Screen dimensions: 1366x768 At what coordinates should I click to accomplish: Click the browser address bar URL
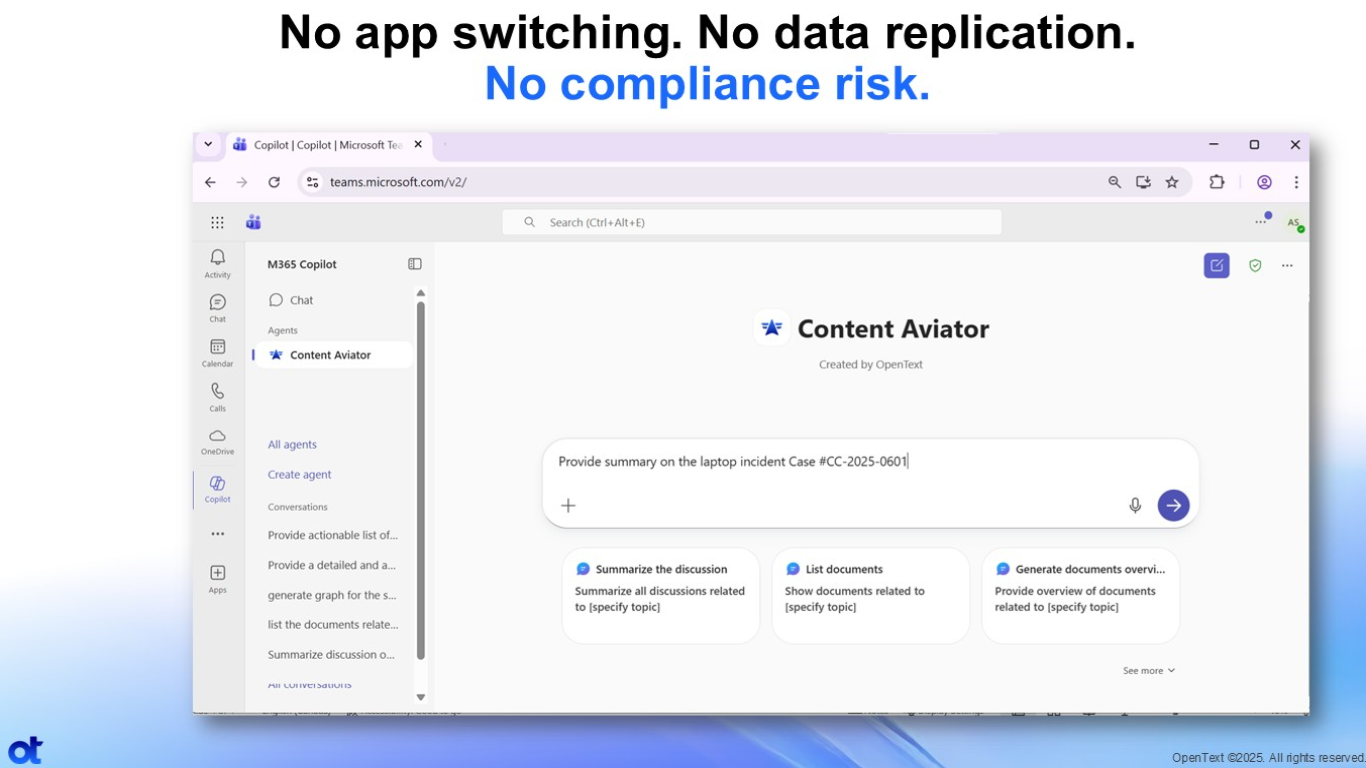tap(398, 182)
